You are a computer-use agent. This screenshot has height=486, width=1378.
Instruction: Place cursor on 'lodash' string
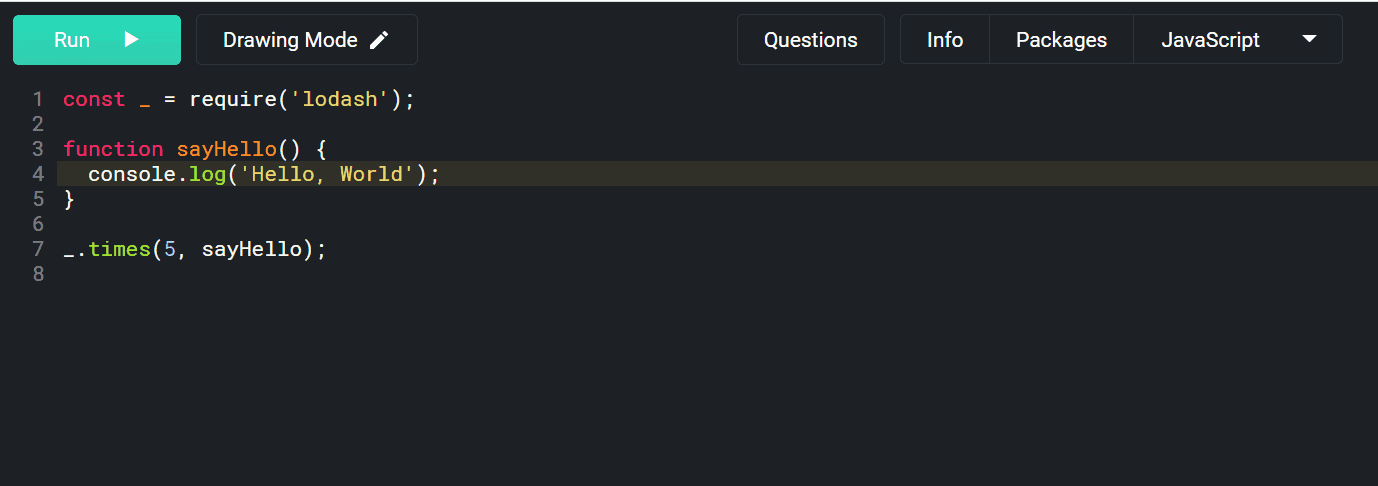pyautogui.click(x=340, y=99)
